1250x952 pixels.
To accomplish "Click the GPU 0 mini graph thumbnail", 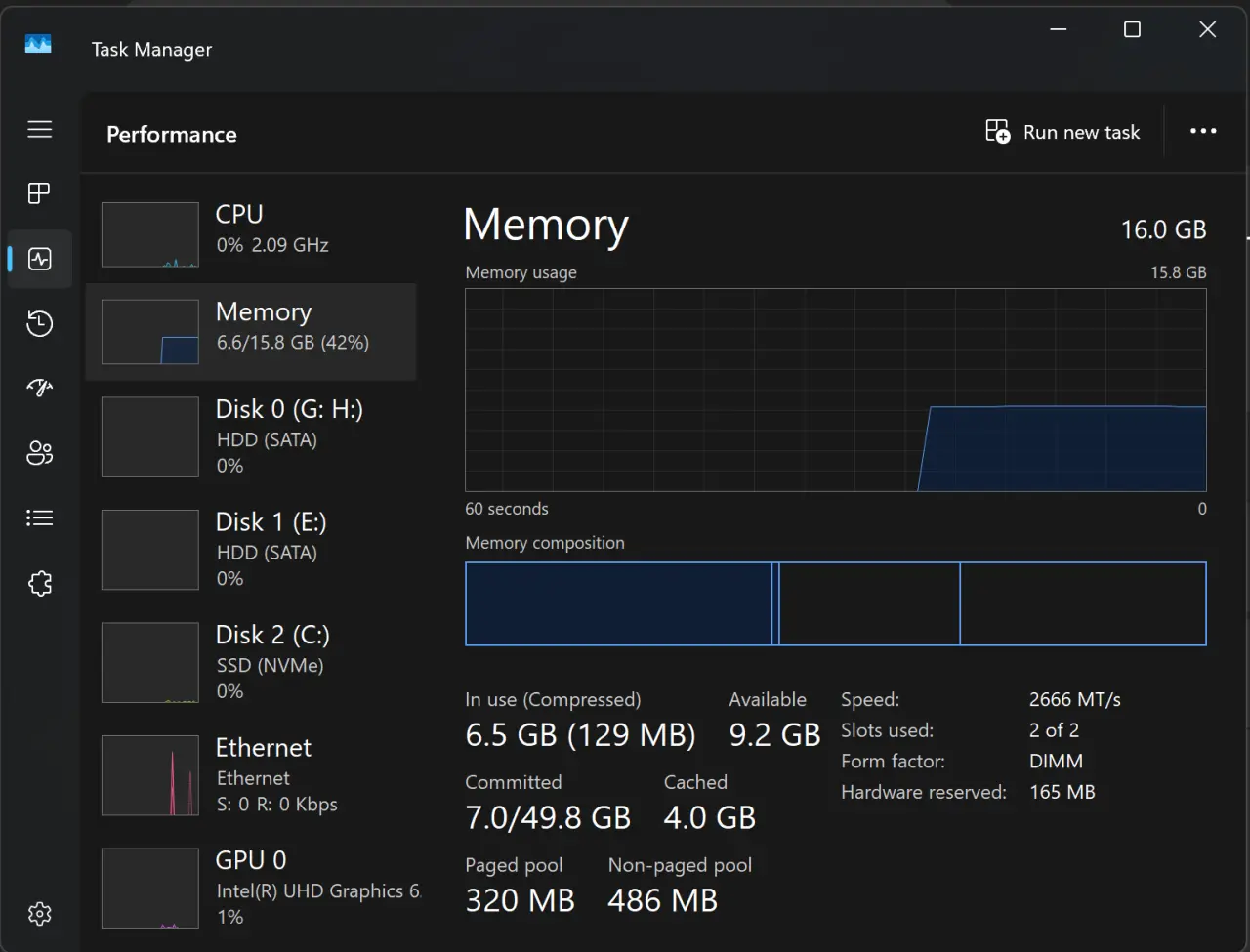I will click(150, 888).
